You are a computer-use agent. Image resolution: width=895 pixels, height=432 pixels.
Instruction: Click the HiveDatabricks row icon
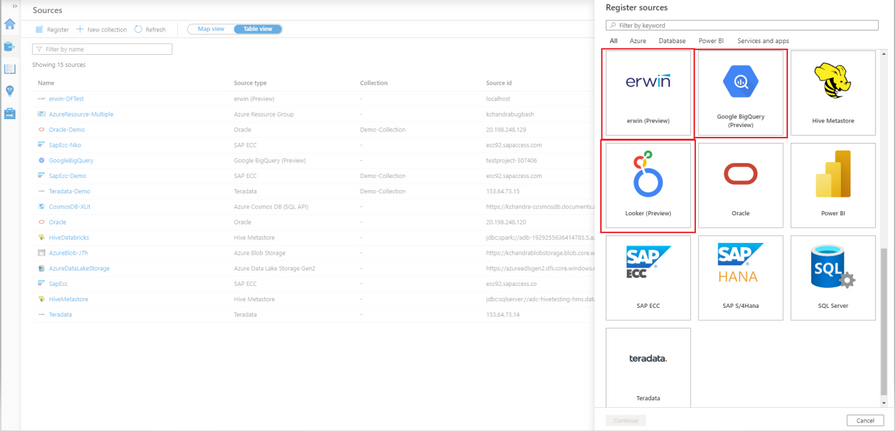[41, 237]
